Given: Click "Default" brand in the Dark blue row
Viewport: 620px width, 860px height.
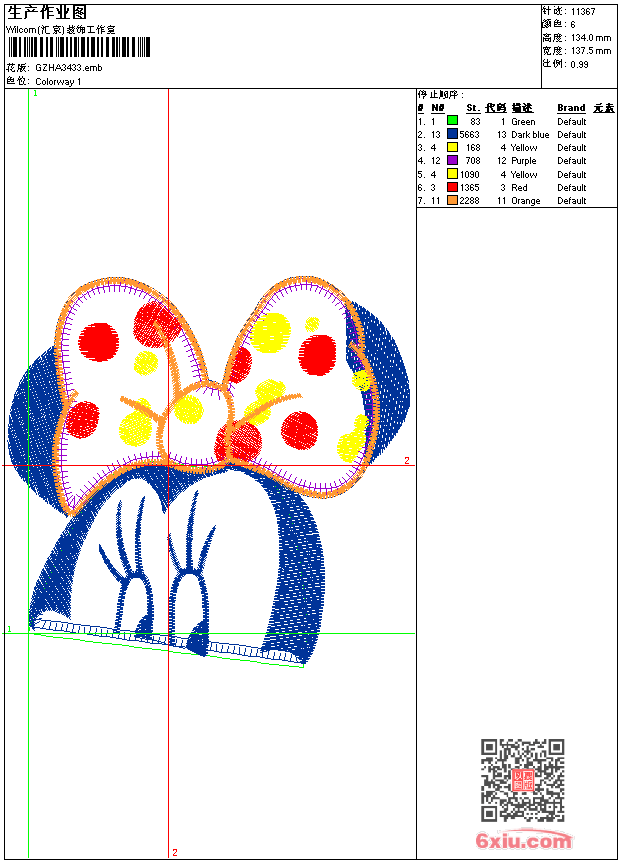Looking at the screenshot, I should click(572, 134).
